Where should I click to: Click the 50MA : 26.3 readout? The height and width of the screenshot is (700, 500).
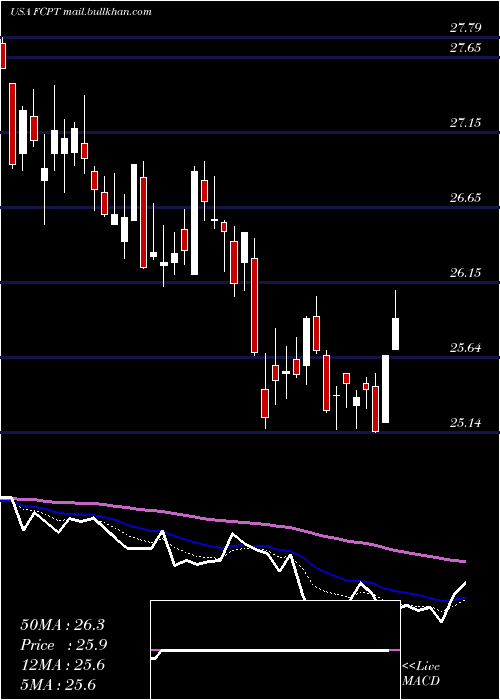62,625
